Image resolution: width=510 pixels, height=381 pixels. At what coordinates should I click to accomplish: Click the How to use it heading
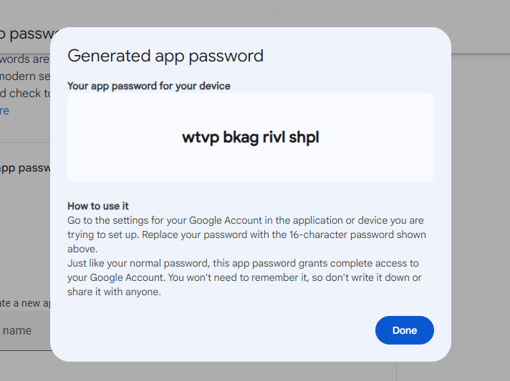click(98, 206)
